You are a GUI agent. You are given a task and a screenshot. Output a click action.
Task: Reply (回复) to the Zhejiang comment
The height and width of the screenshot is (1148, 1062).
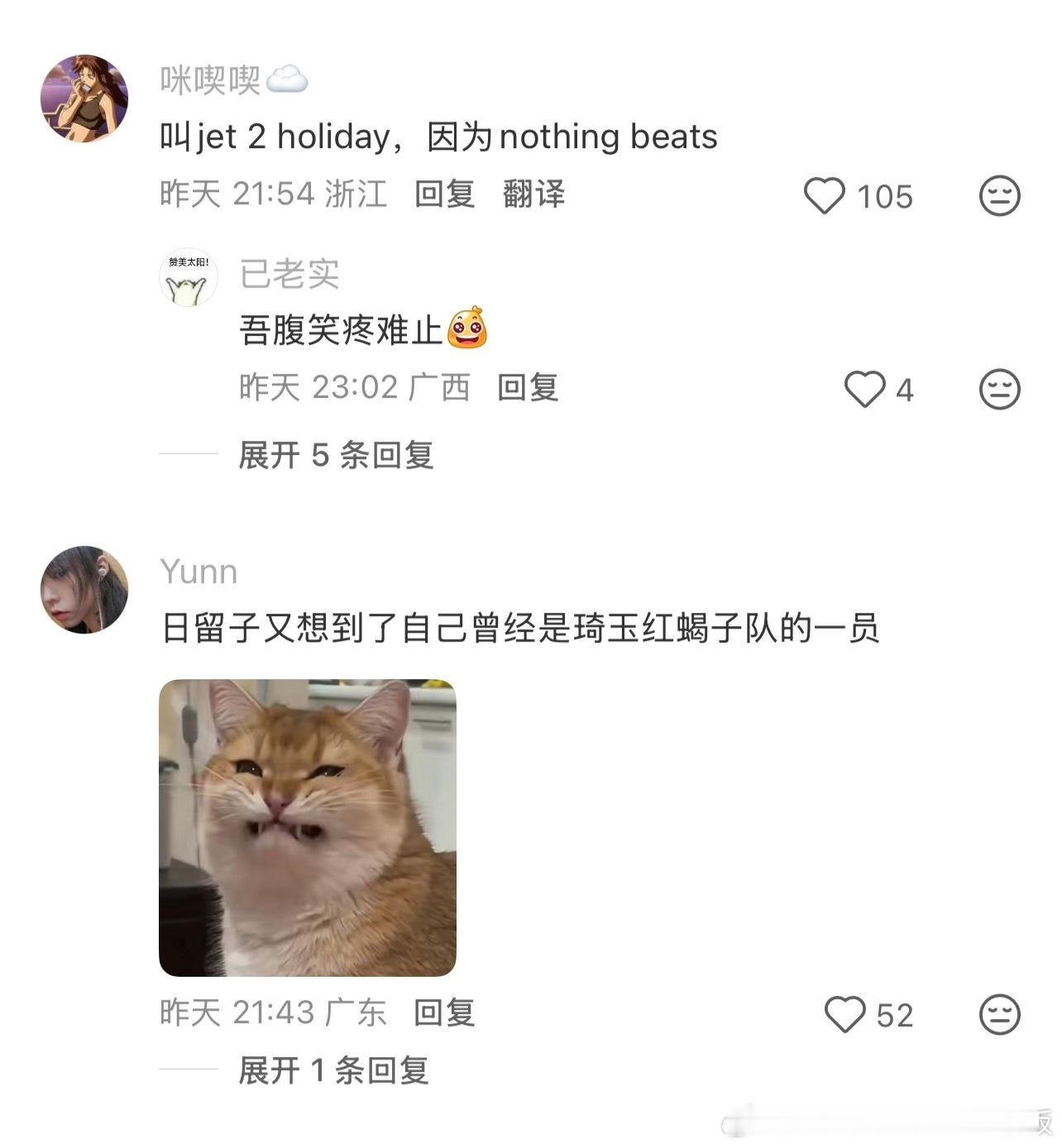click(x=444, y=194)
